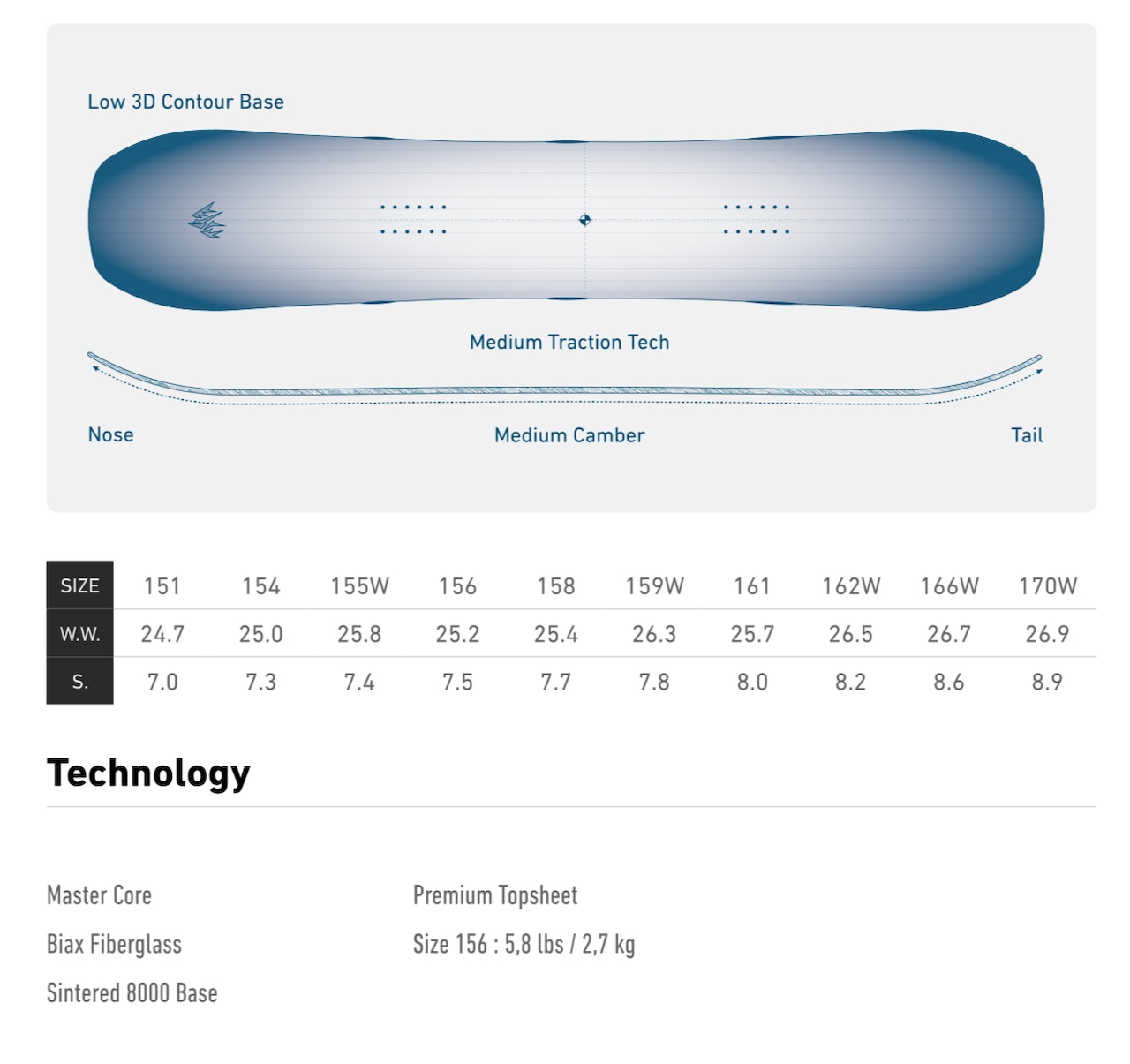Select size 170W column header
The image size is (1130, 1064).
click(1048, 586)
